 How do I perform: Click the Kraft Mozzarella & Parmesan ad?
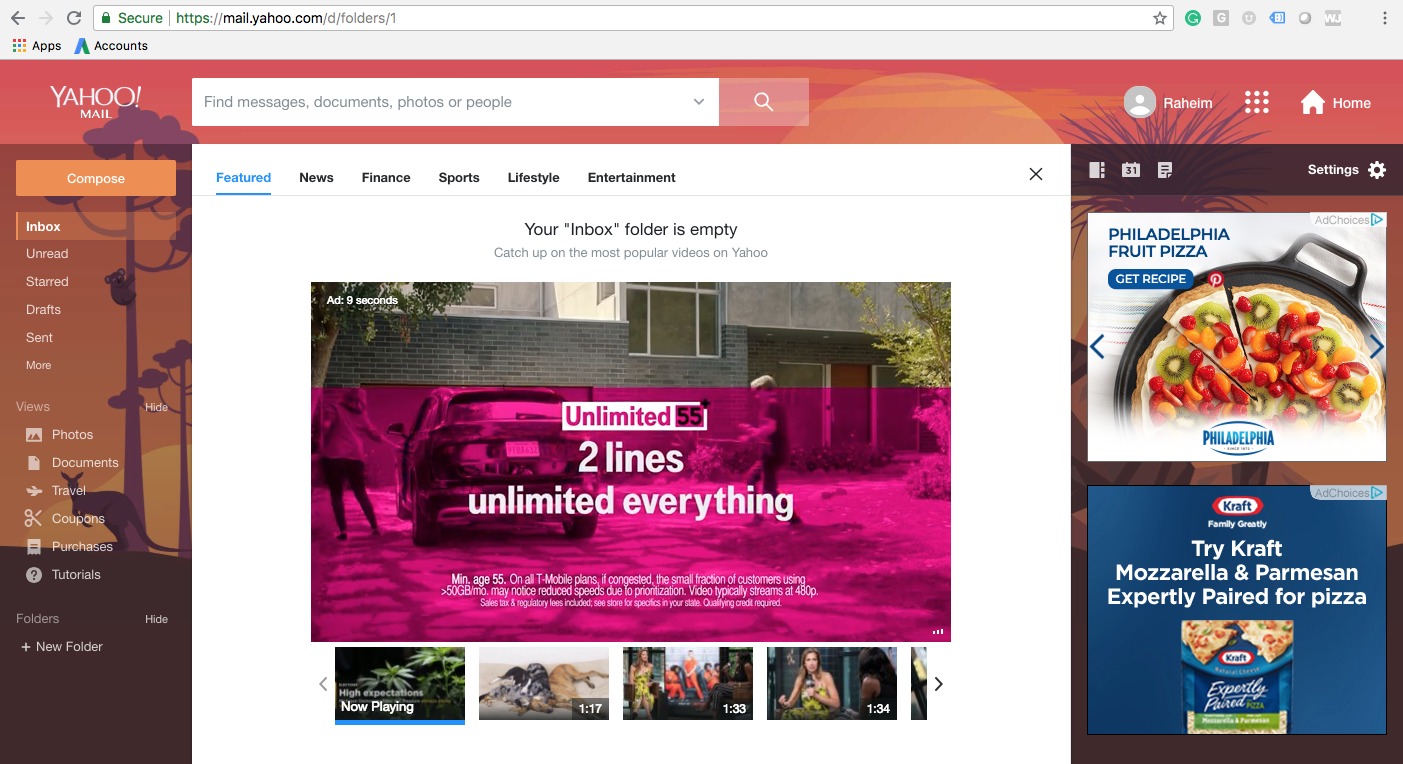pos(1237,610)
